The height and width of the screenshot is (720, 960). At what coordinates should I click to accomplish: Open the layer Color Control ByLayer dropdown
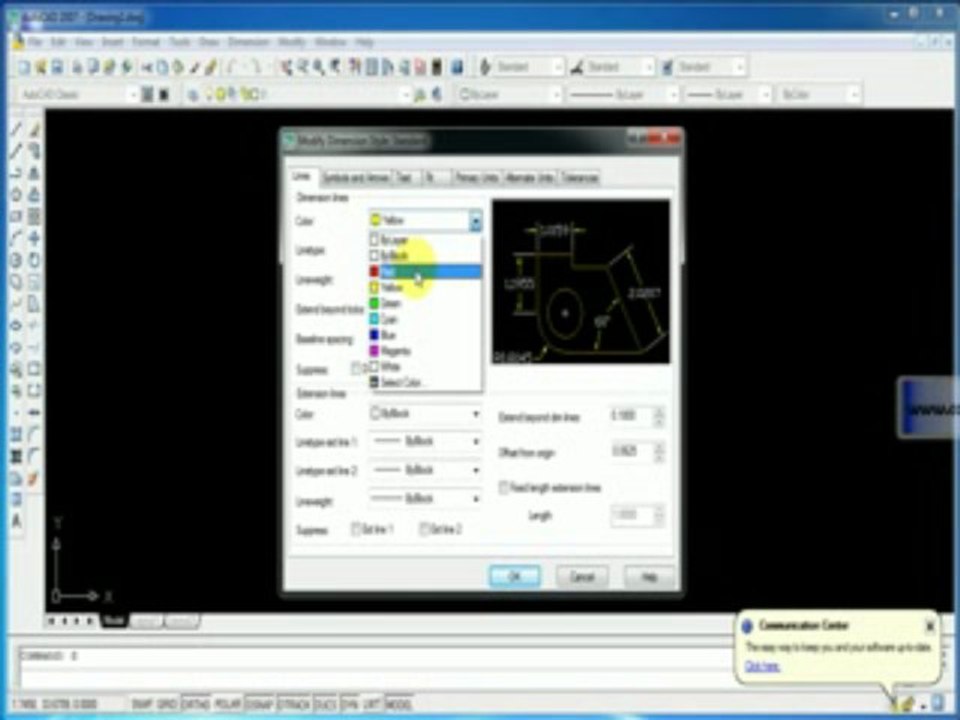click(509, 95)
